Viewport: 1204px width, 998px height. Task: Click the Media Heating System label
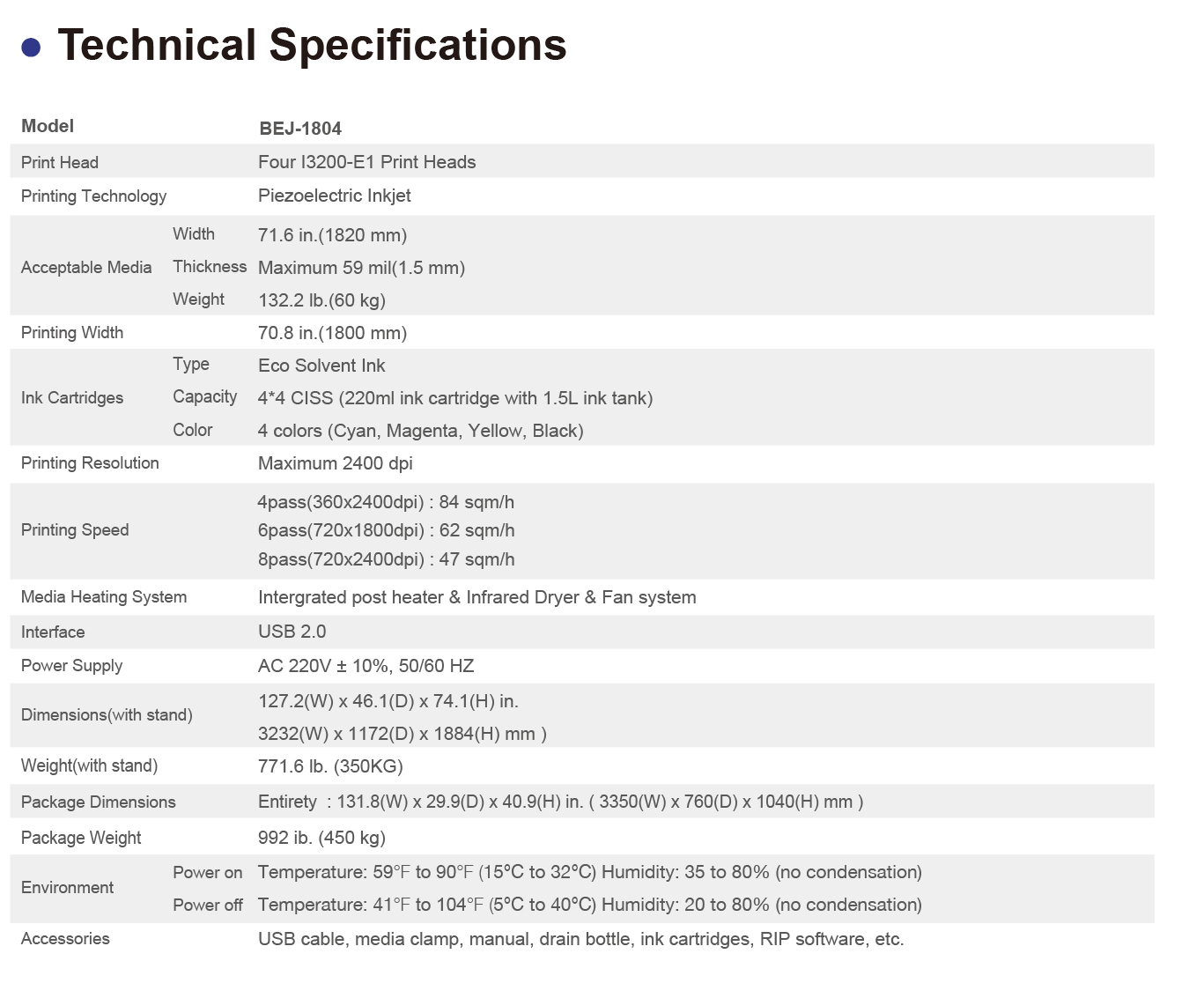point(104,597)
